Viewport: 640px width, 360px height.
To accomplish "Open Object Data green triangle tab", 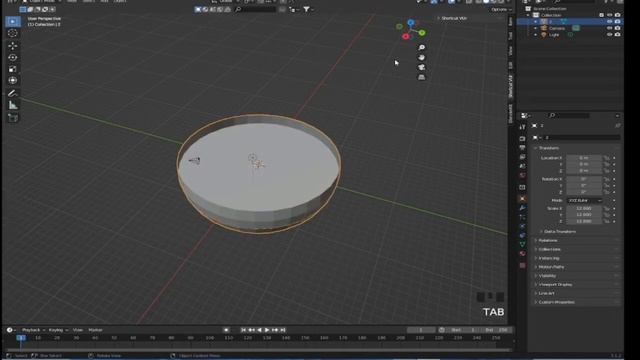I will (x=522, y=244).
